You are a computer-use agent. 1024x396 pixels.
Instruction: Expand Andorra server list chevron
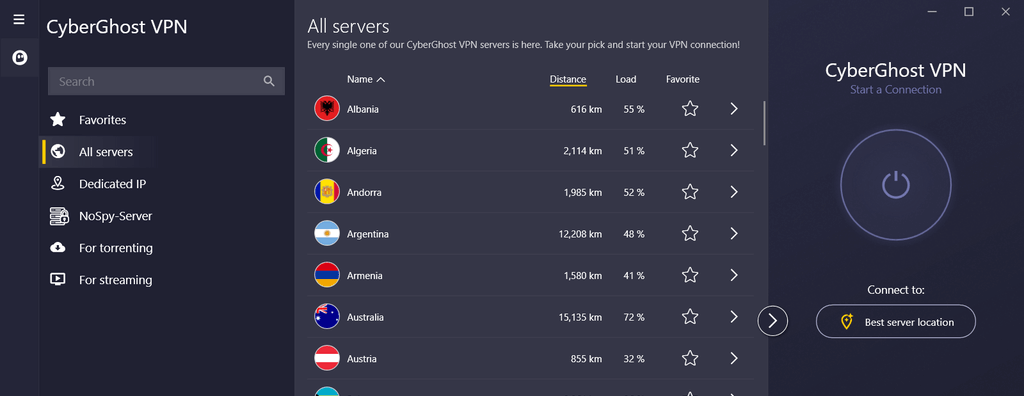pos(734,192)
